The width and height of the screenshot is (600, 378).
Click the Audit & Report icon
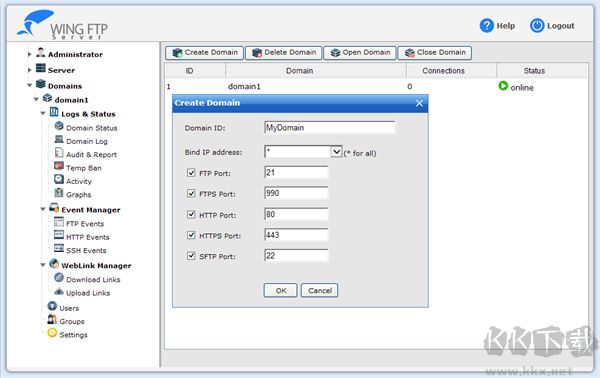click(x=59, y=153)
